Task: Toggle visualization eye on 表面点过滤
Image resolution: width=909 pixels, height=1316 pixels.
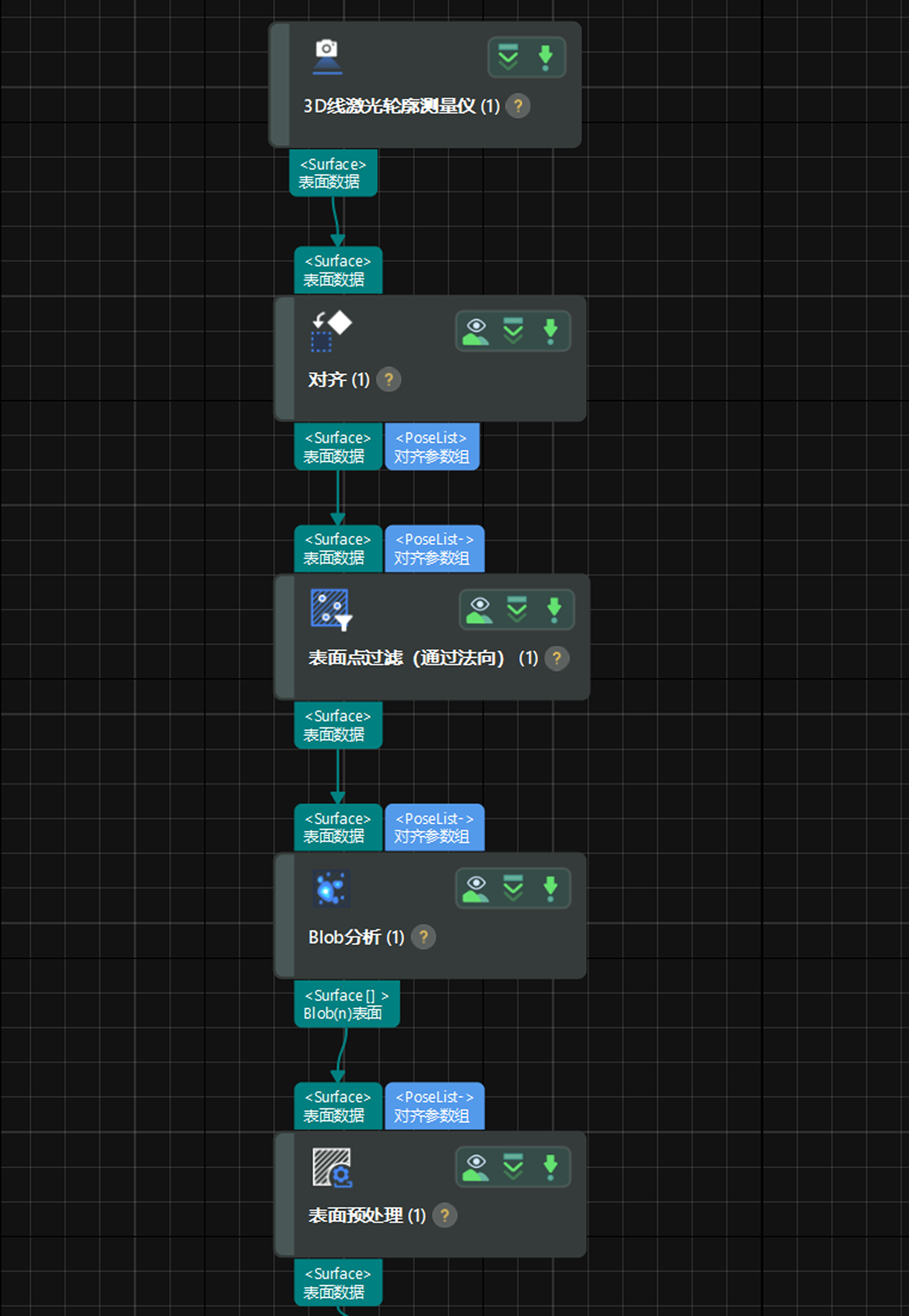Action: pos(480,610)
